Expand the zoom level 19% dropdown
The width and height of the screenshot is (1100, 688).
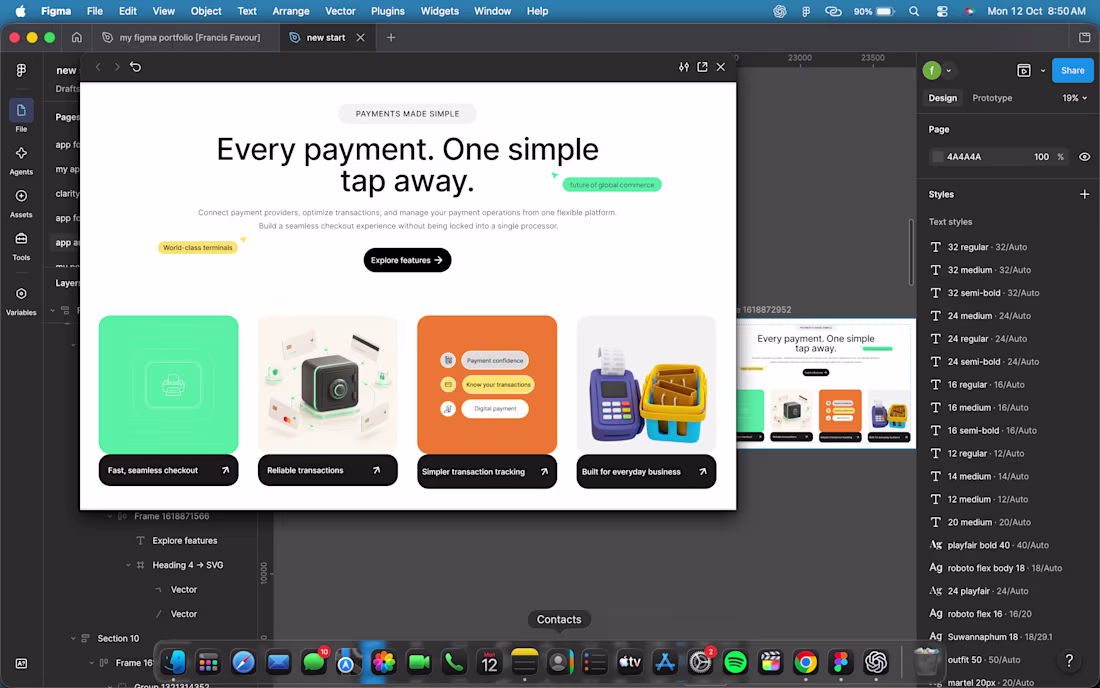(x=1075, y=98)
